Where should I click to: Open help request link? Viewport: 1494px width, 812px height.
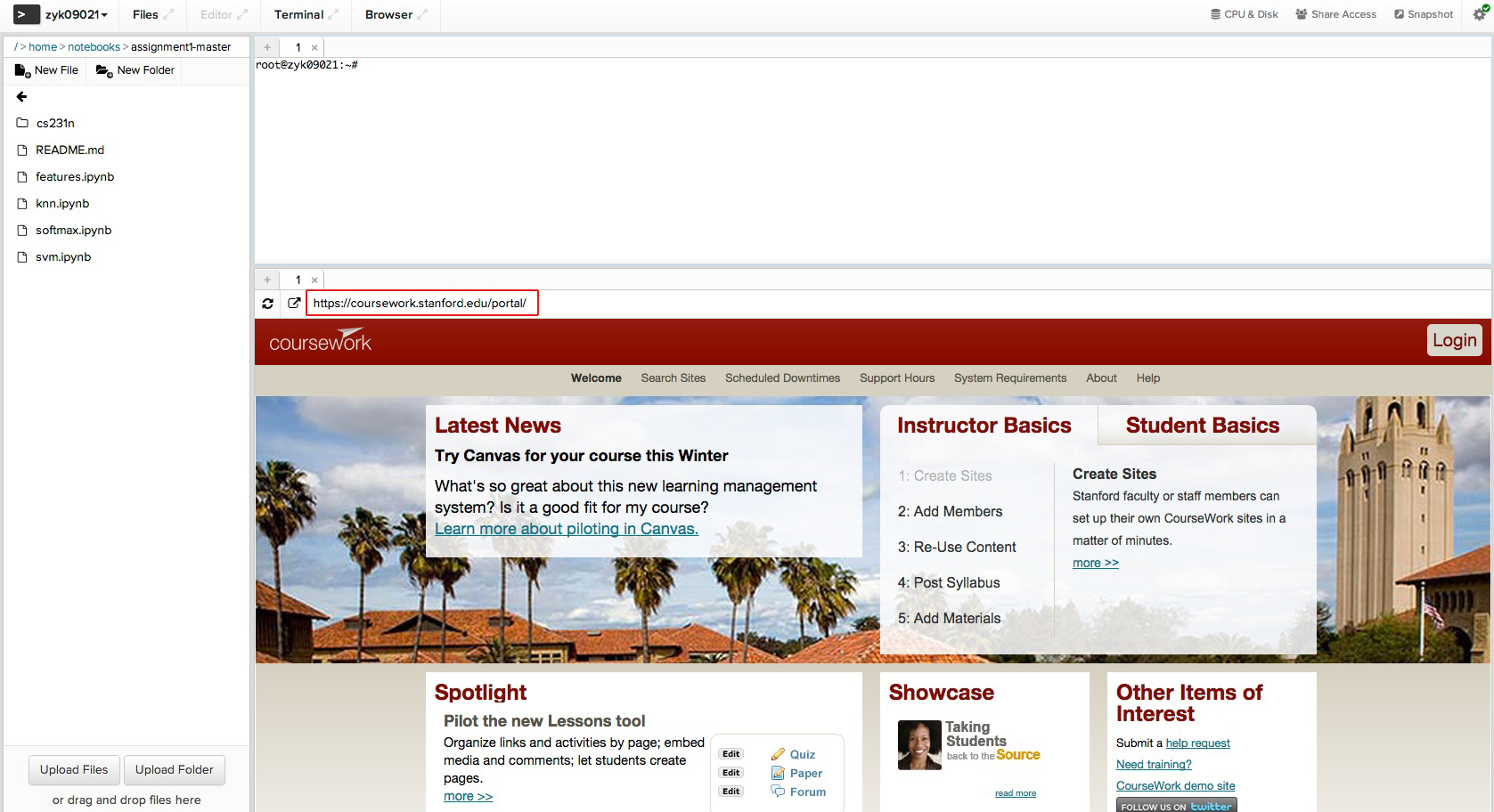[x=1198, y=743]
